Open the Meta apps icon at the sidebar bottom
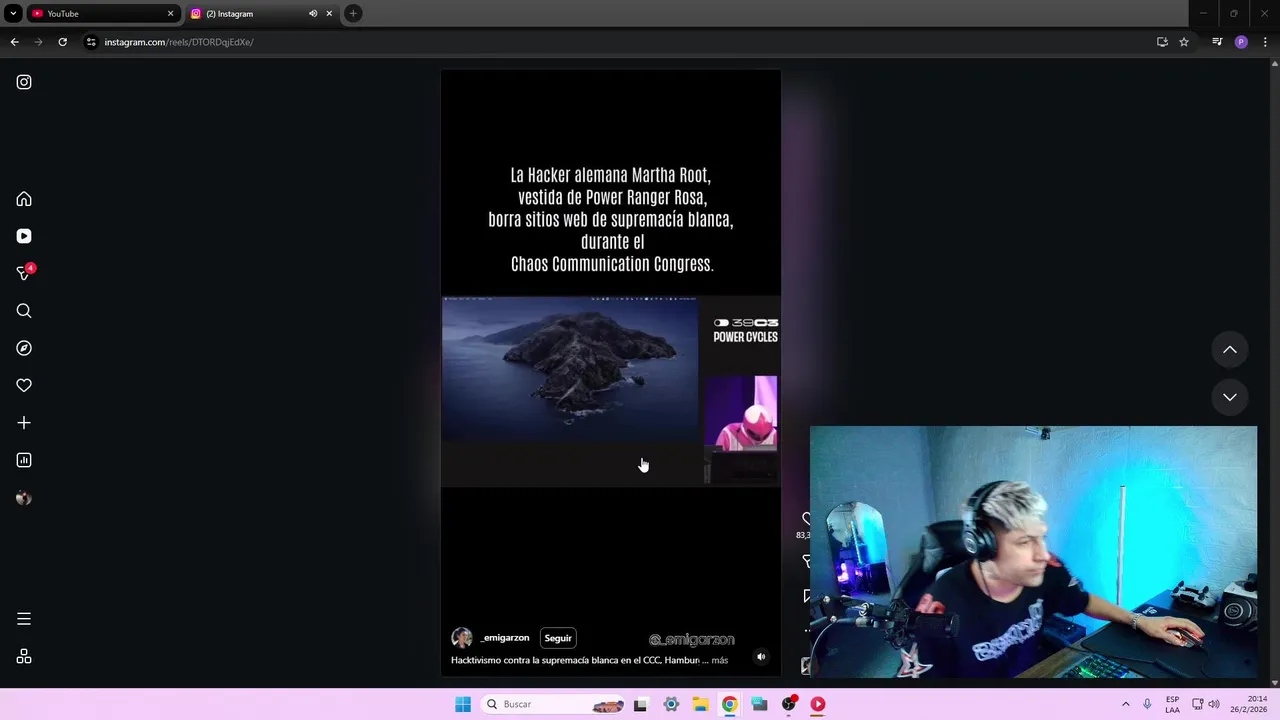This screenshot has height=720, width=1280. [x=24, y=656]
